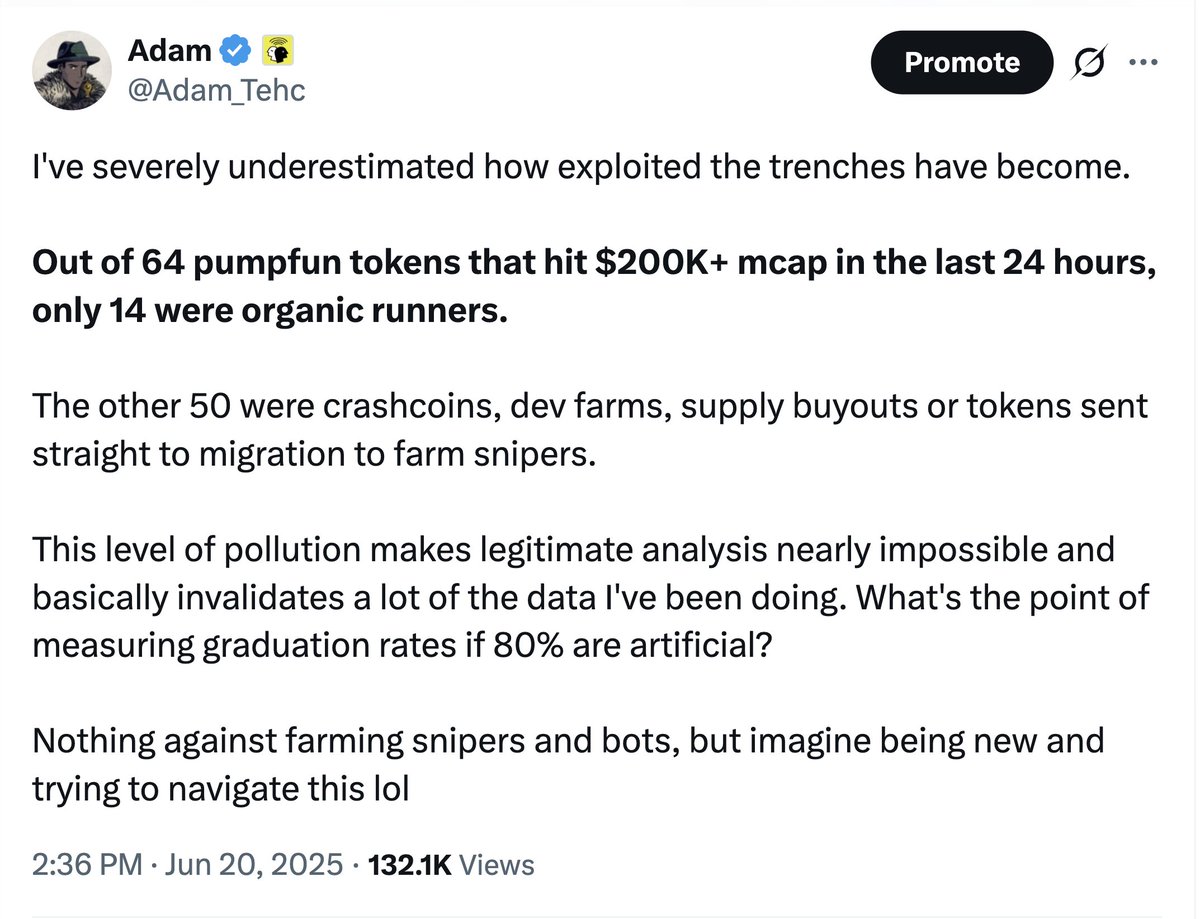Open Grok via the slashed-circle icon
This screenshot has height=919, width=1200.
[1090, 63]
